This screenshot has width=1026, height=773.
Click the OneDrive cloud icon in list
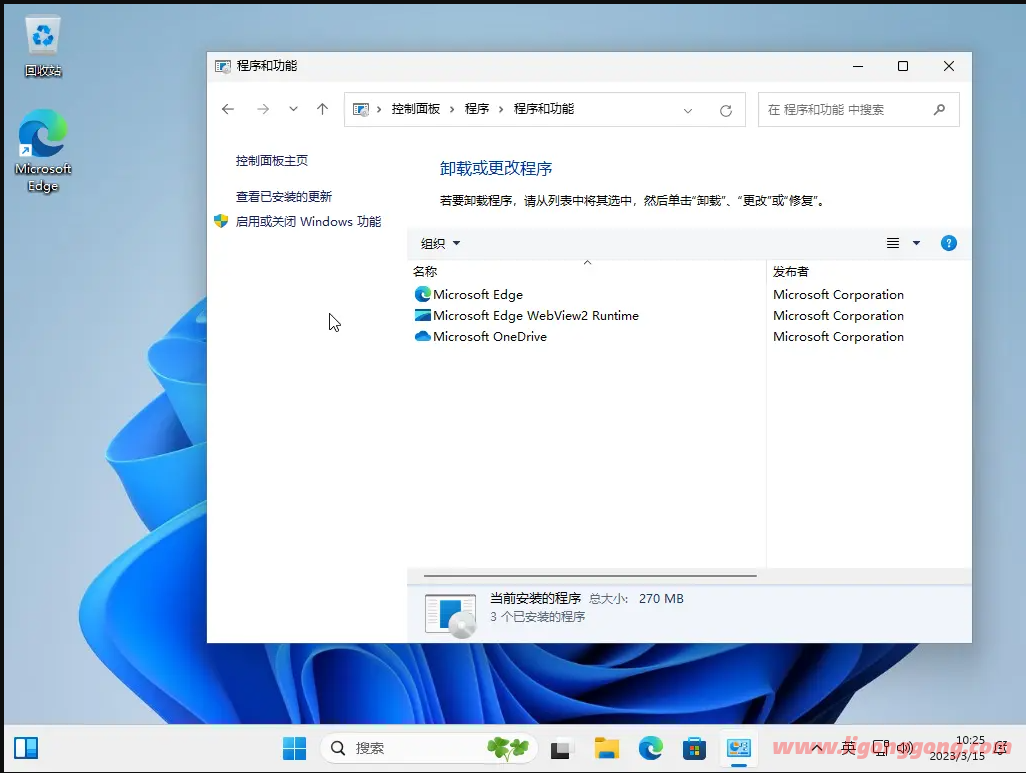coord(423,336)
